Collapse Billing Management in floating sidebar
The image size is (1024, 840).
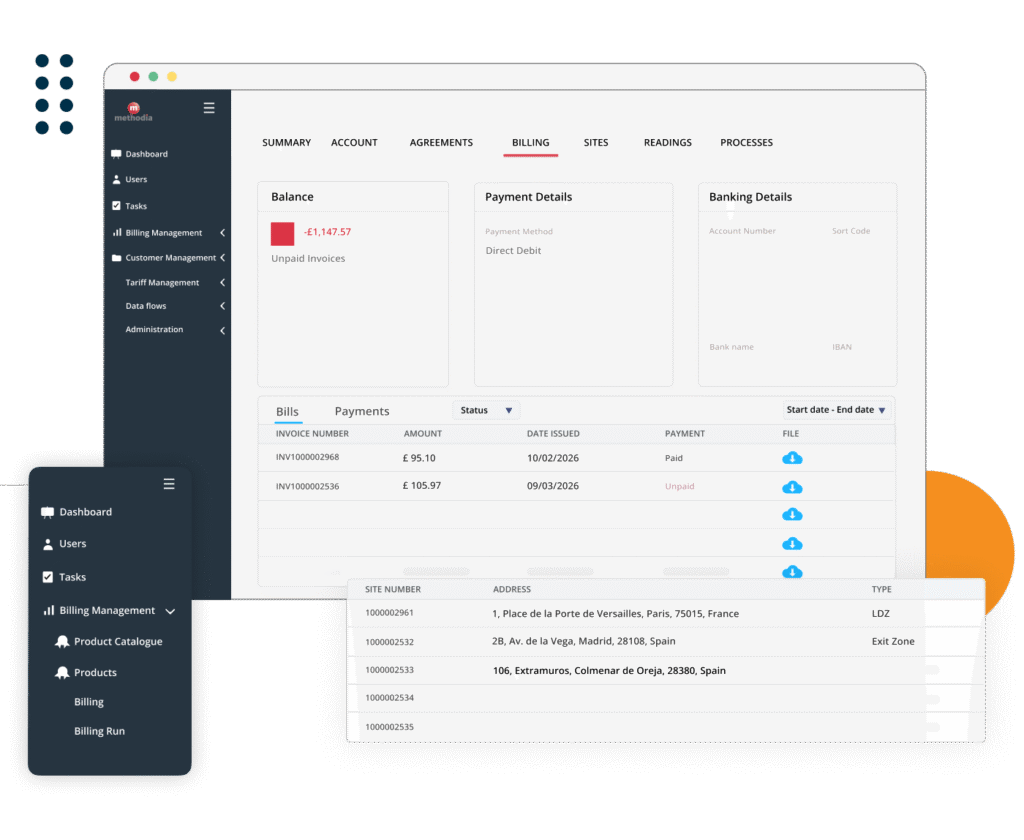(170, 611)
